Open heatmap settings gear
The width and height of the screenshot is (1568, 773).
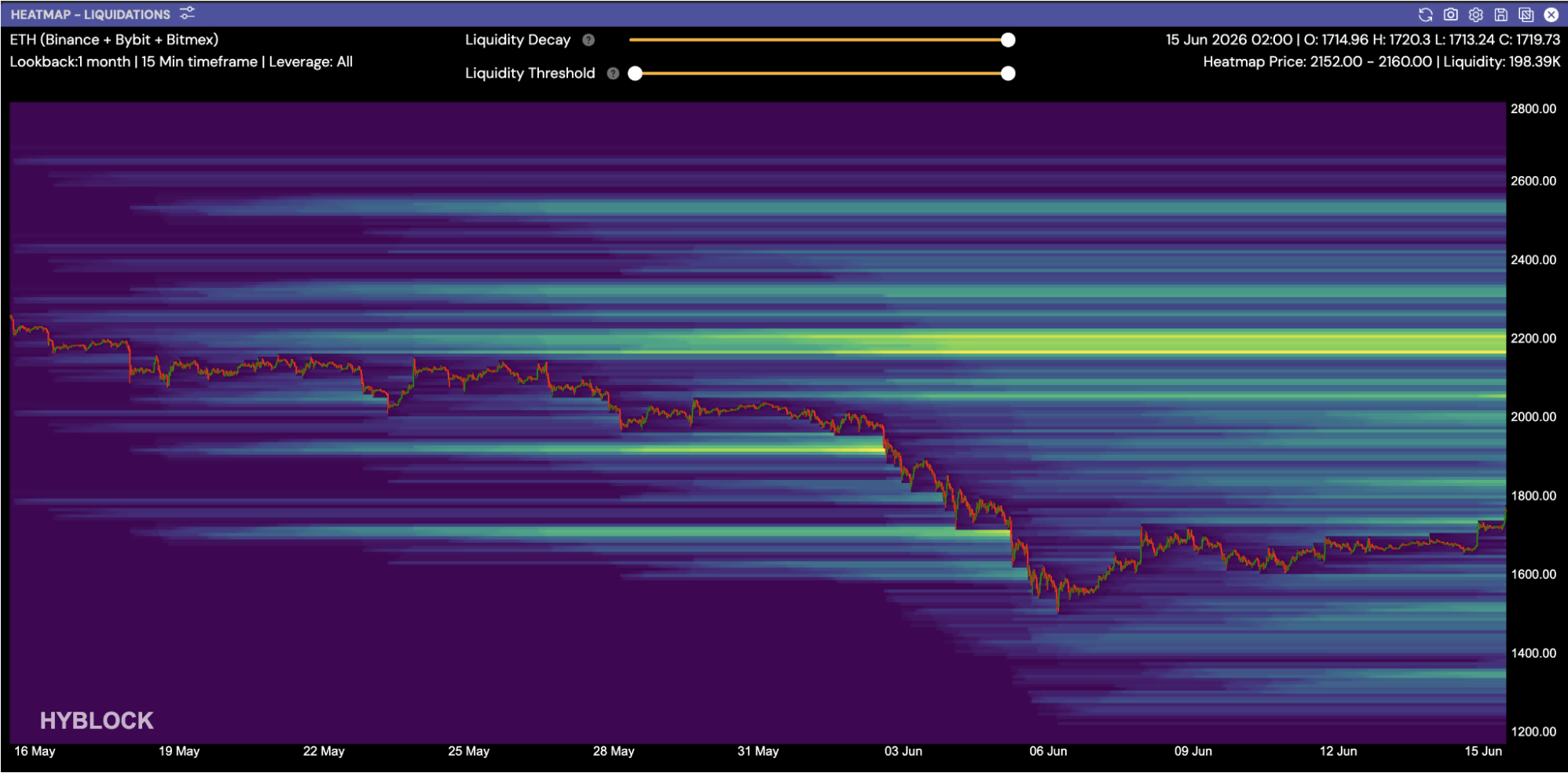(1475, 15)
